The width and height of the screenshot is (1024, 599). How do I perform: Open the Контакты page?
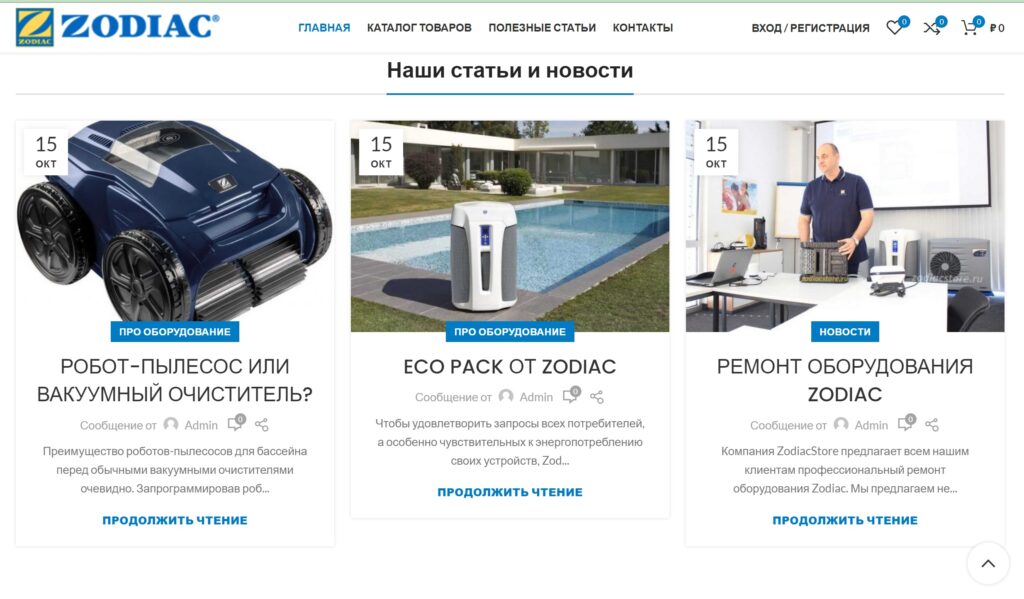tap(643, 28)
